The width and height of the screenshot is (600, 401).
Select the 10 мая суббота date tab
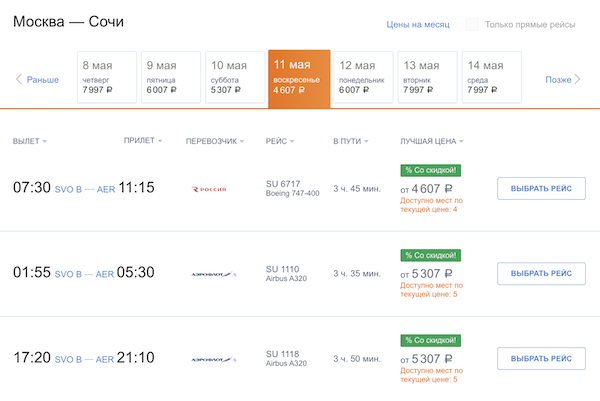[x=233, y=77]
